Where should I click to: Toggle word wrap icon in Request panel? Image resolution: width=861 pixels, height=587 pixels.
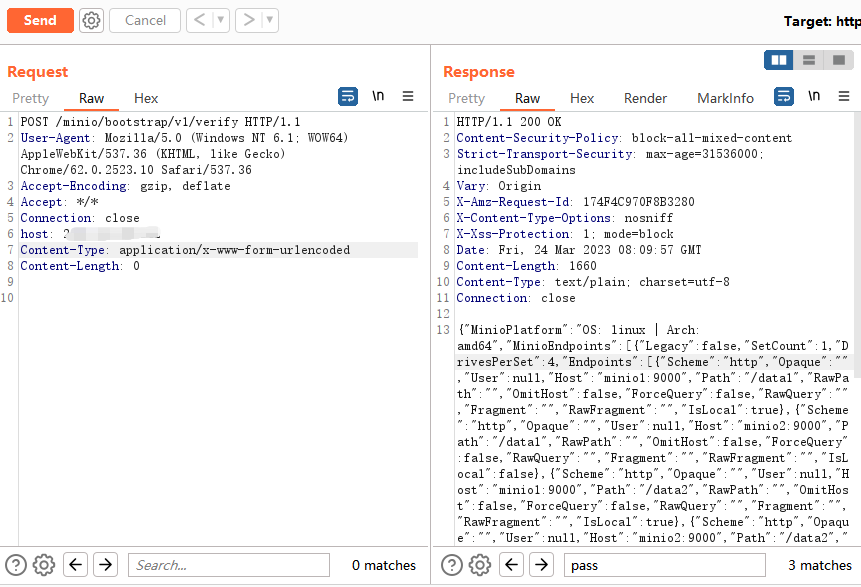[x=348, y=97]
